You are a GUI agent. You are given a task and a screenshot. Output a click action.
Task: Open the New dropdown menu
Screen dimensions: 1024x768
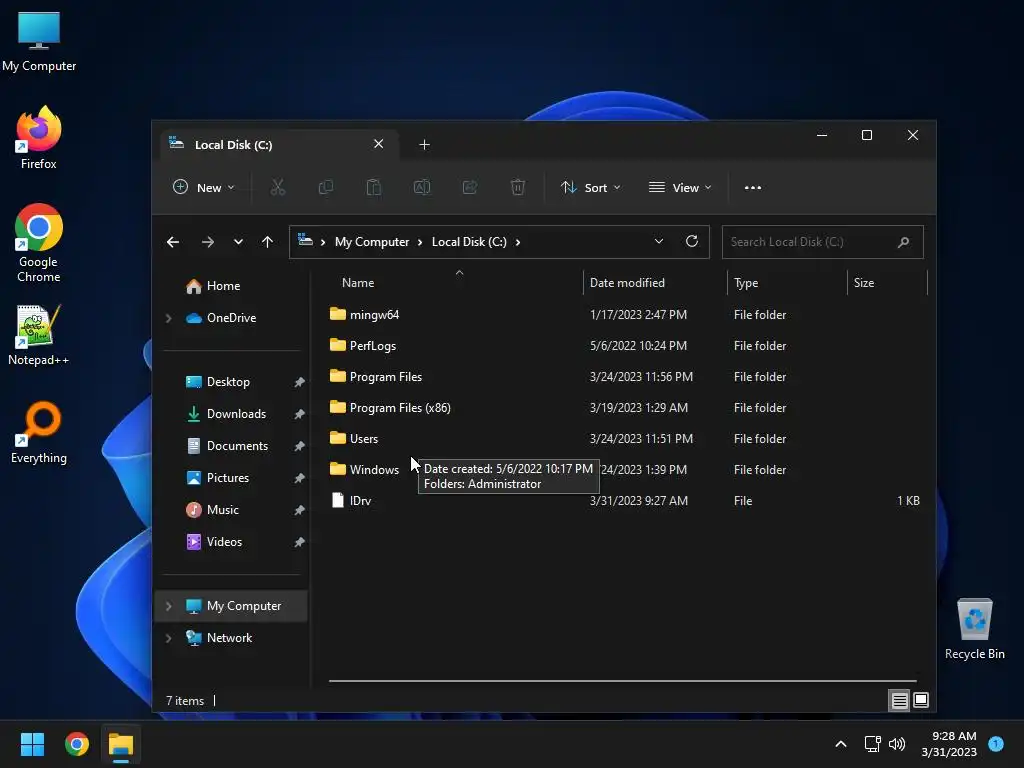tap(204, 187)
